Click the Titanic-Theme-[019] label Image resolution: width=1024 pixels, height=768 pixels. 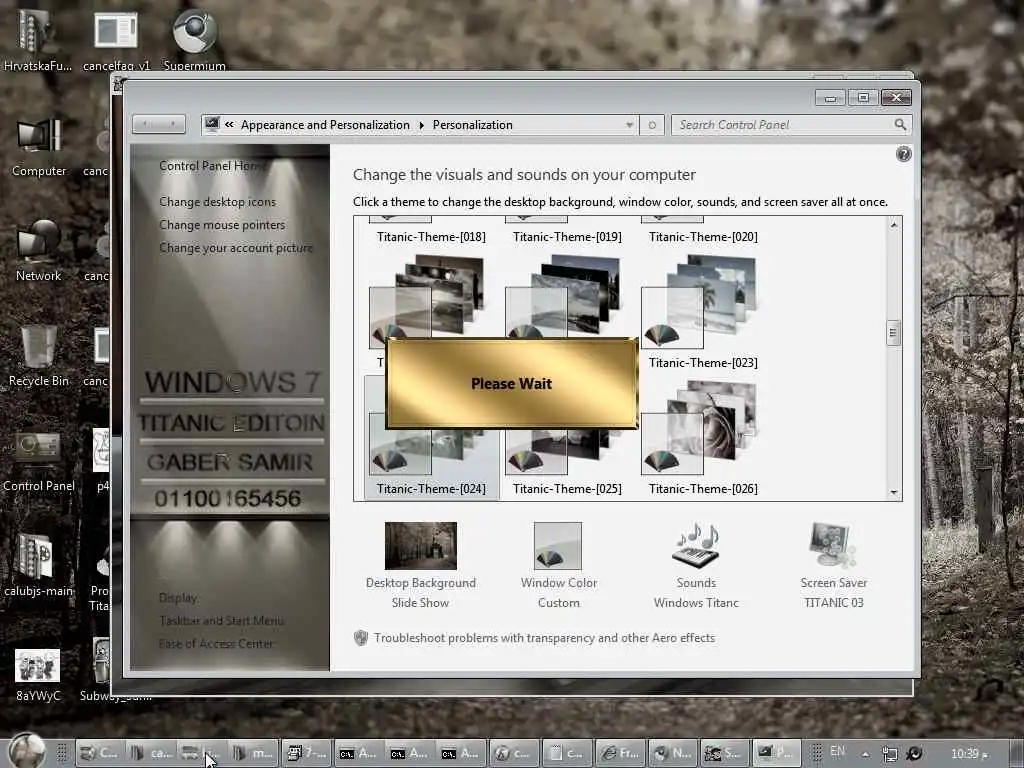(567, 236)
